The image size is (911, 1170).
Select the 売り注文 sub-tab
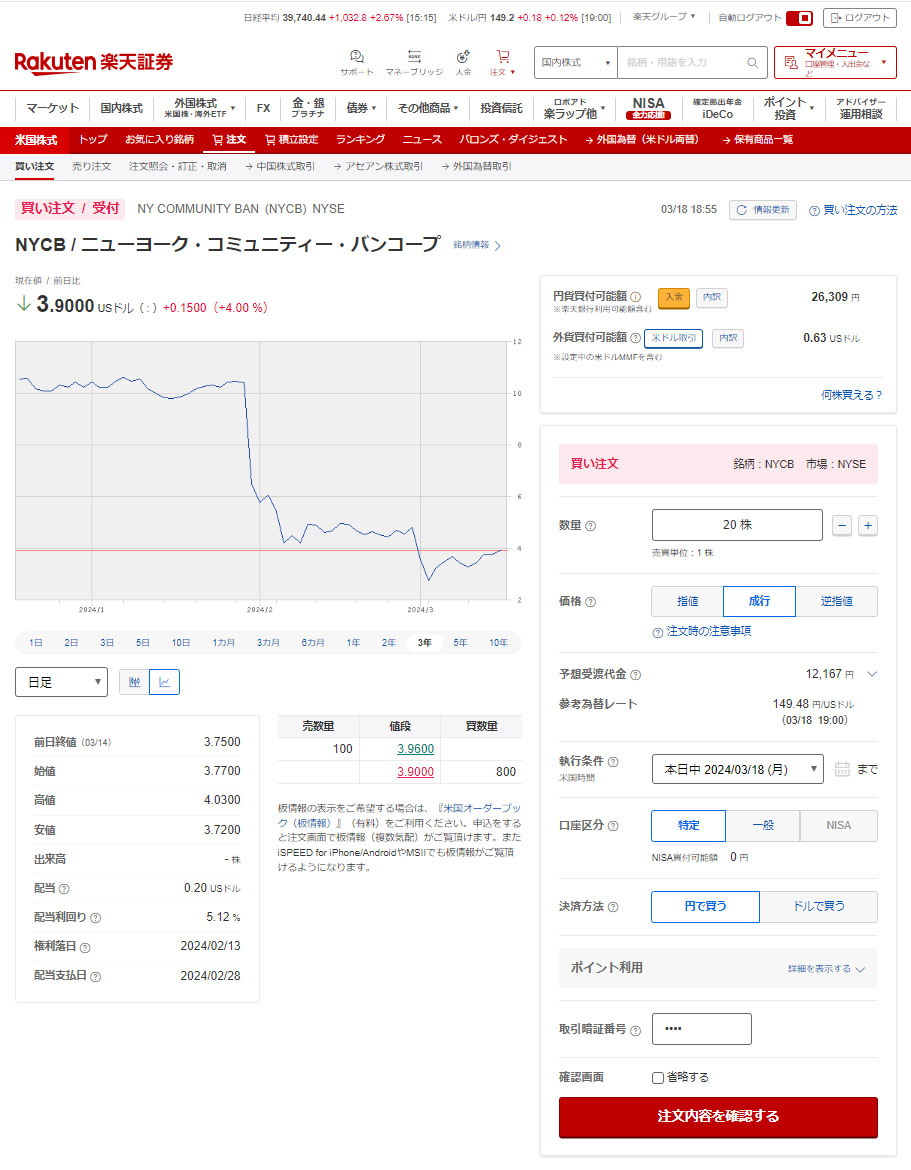tap(91, 166)
